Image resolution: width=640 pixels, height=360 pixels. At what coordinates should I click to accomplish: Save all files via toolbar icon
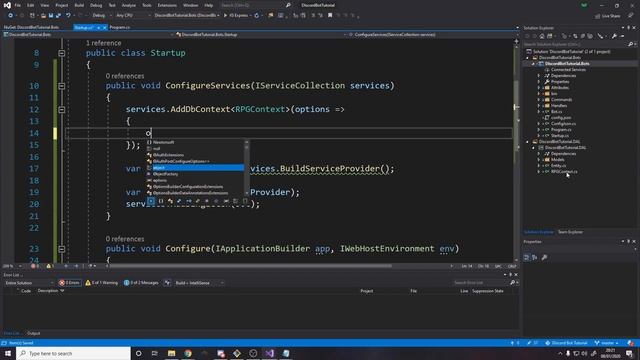click(x=58, y=16)
